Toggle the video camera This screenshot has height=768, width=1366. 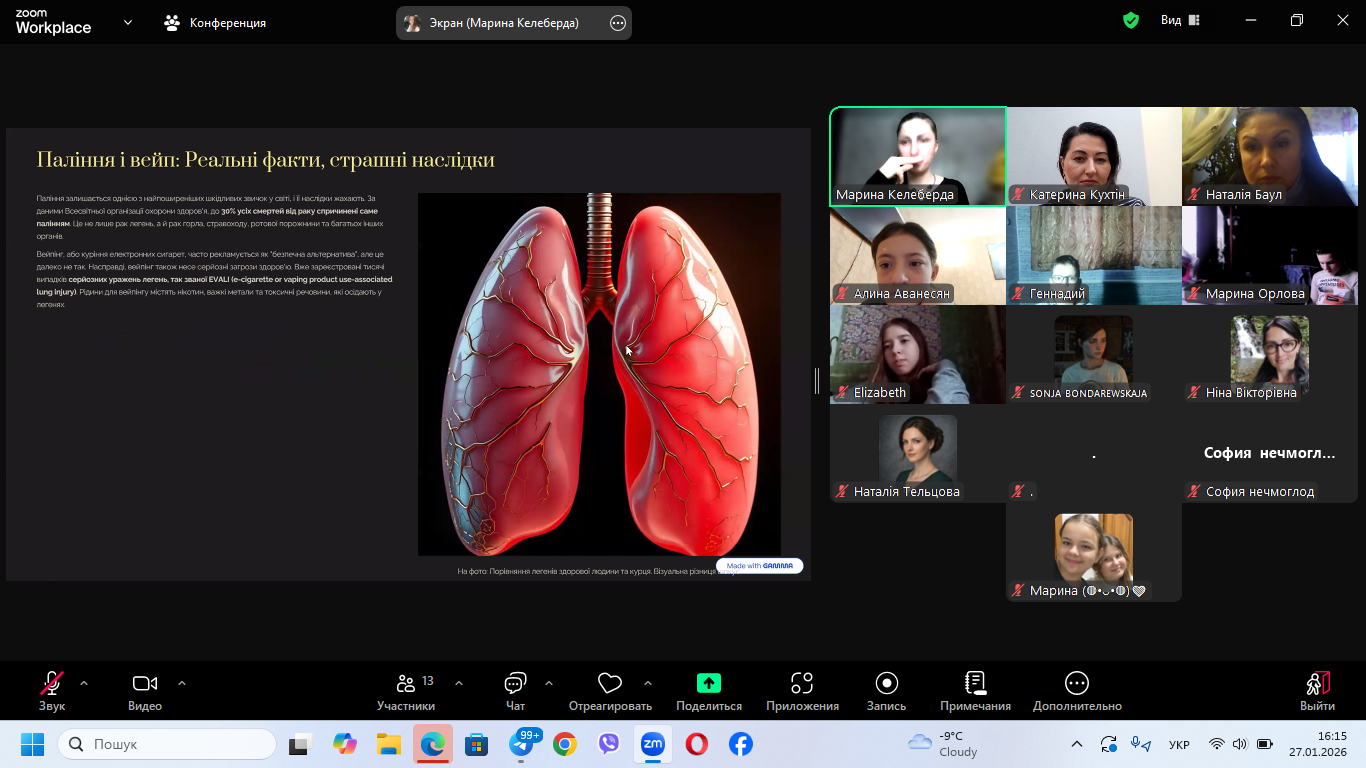[145, 684]
